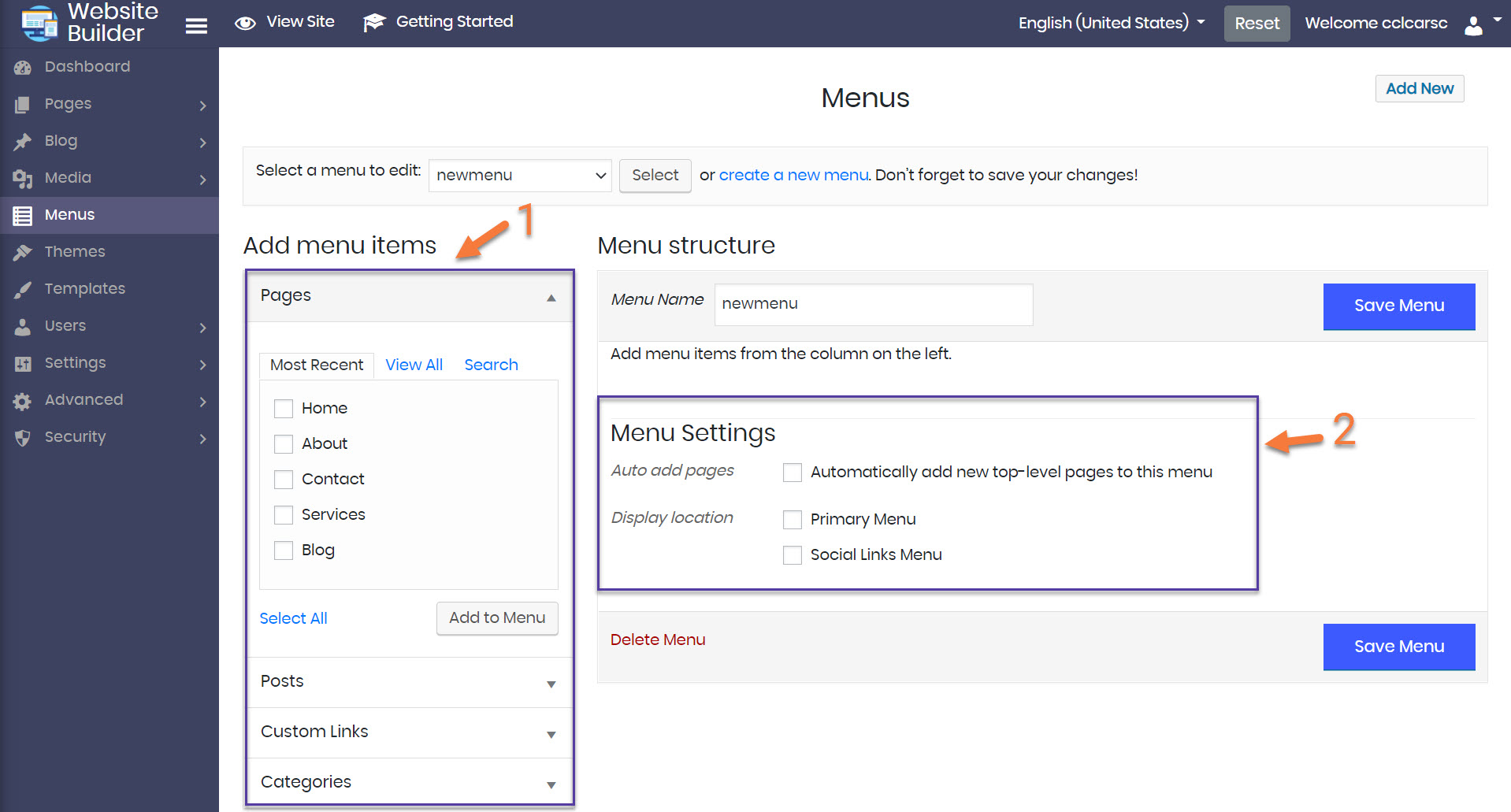Viewport: 1511px width, 812px height.
Task: Switch to the View All tab
Action: point(414,365)
